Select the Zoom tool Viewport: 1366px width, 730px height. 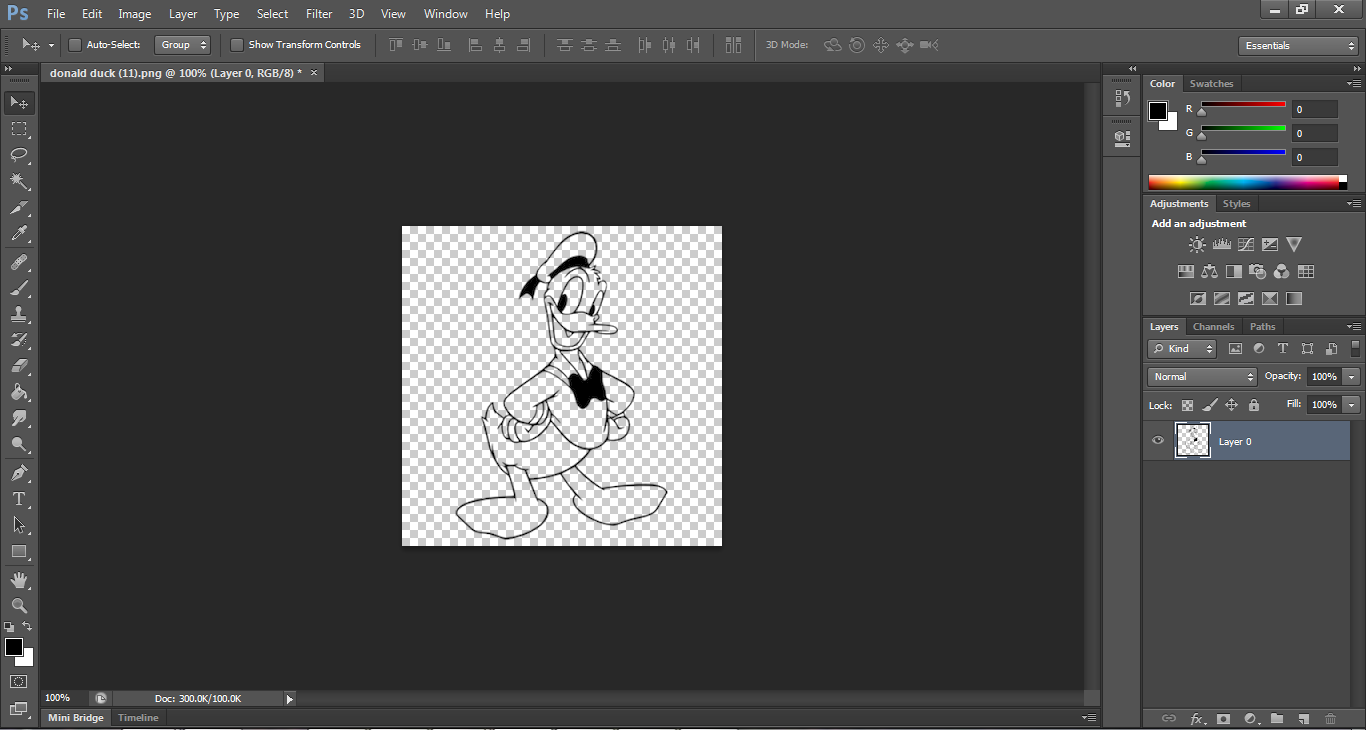click(x=19, y=606)
